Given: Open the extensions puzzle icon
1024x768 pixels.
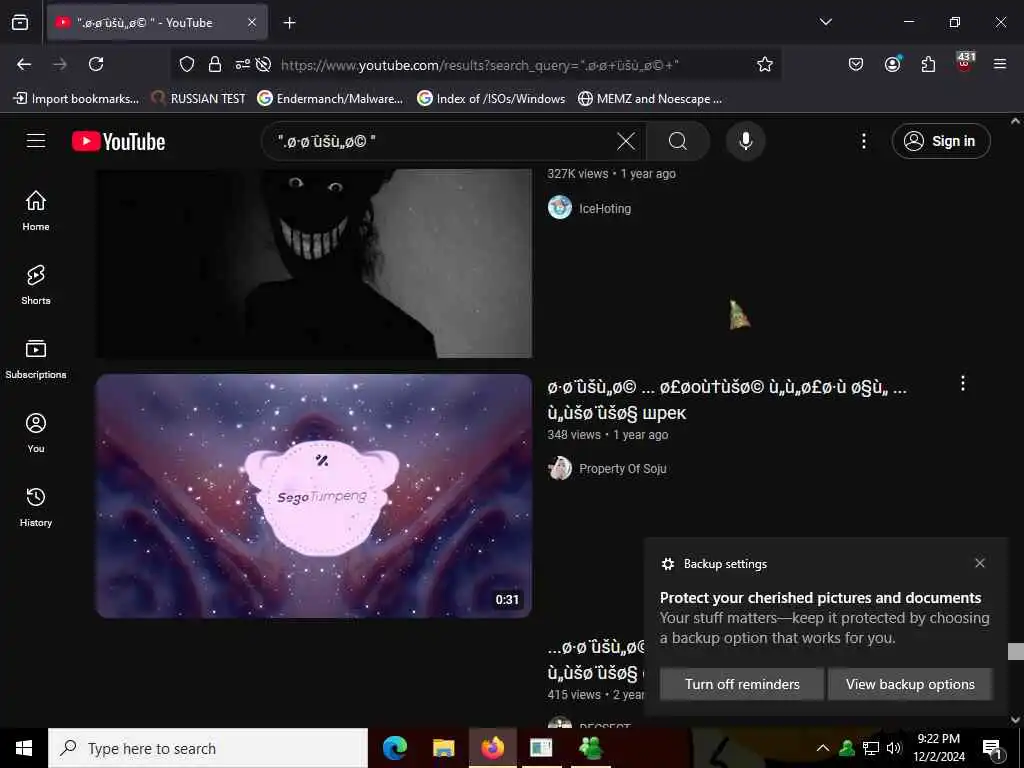Looking at the screenshot, I should (928, 64).
